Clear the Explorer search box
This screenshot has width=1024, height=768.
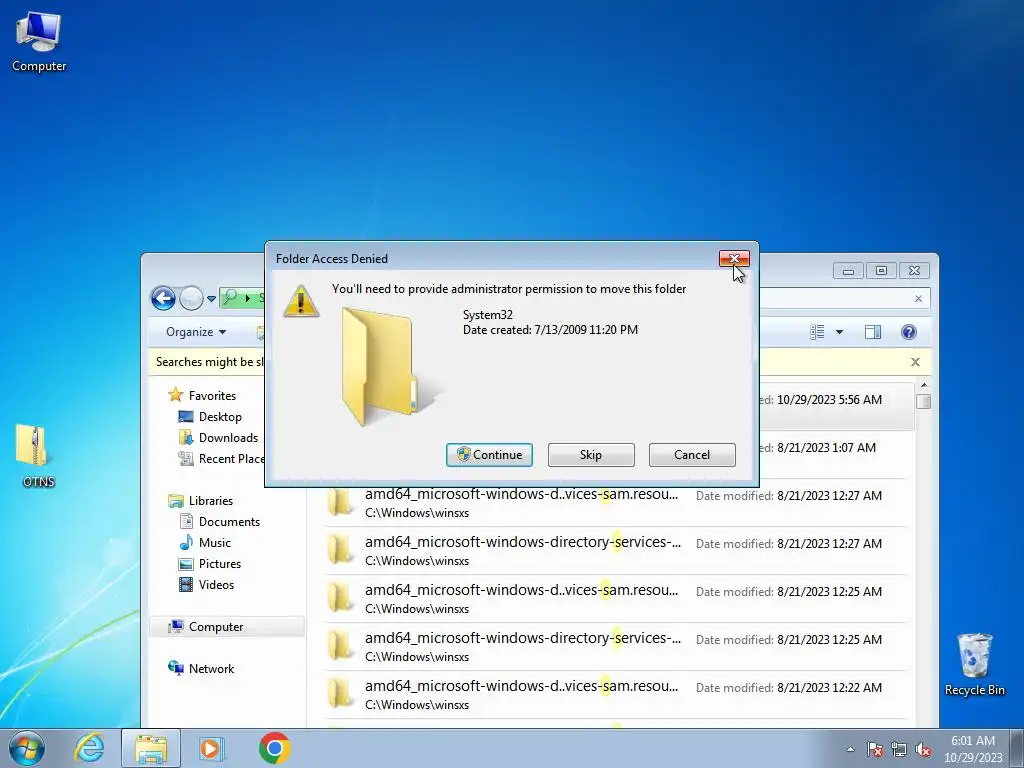[x=918, y=298]
